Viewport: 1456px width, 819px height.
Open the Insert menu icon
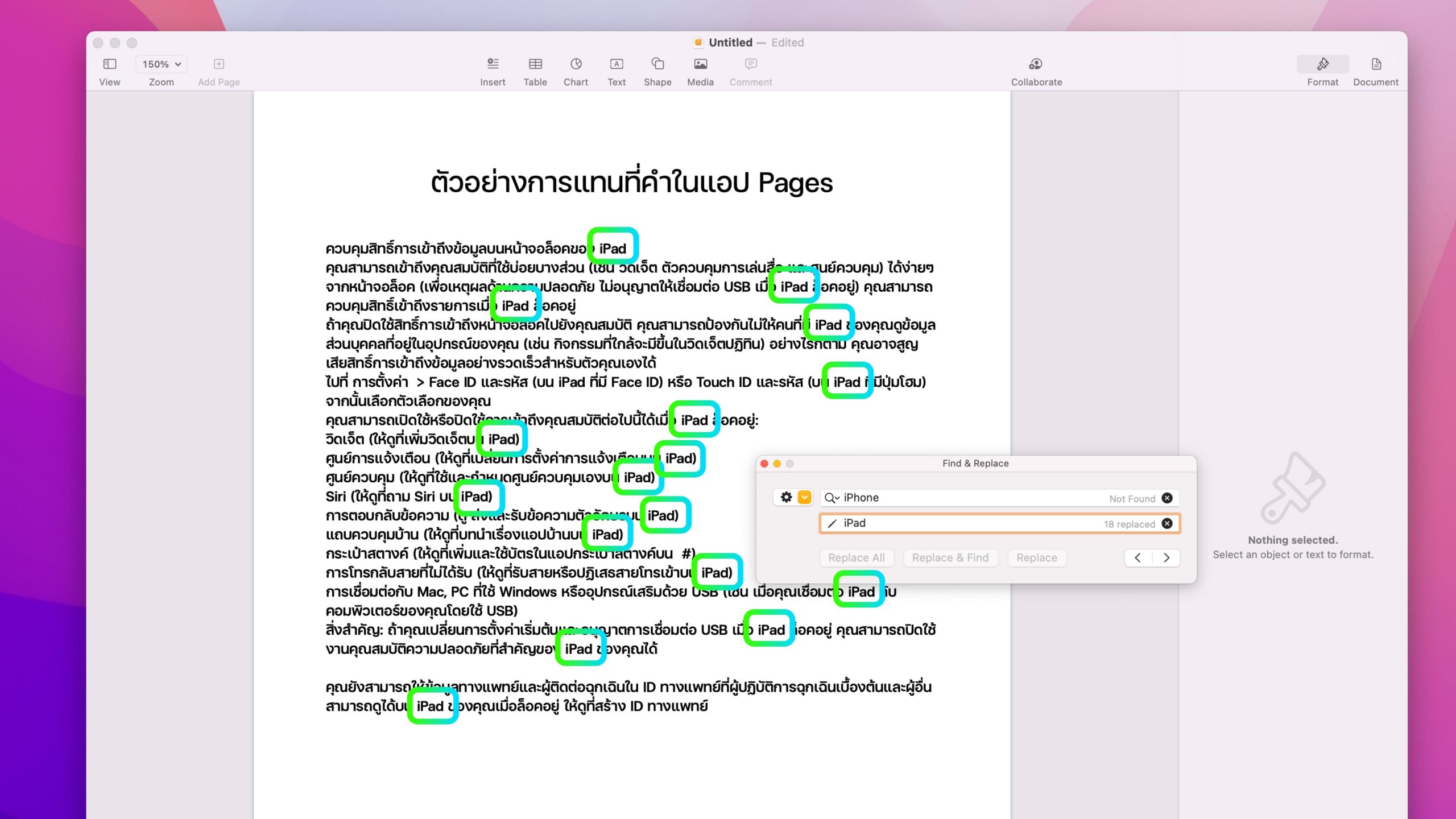[x=493, y=64]
